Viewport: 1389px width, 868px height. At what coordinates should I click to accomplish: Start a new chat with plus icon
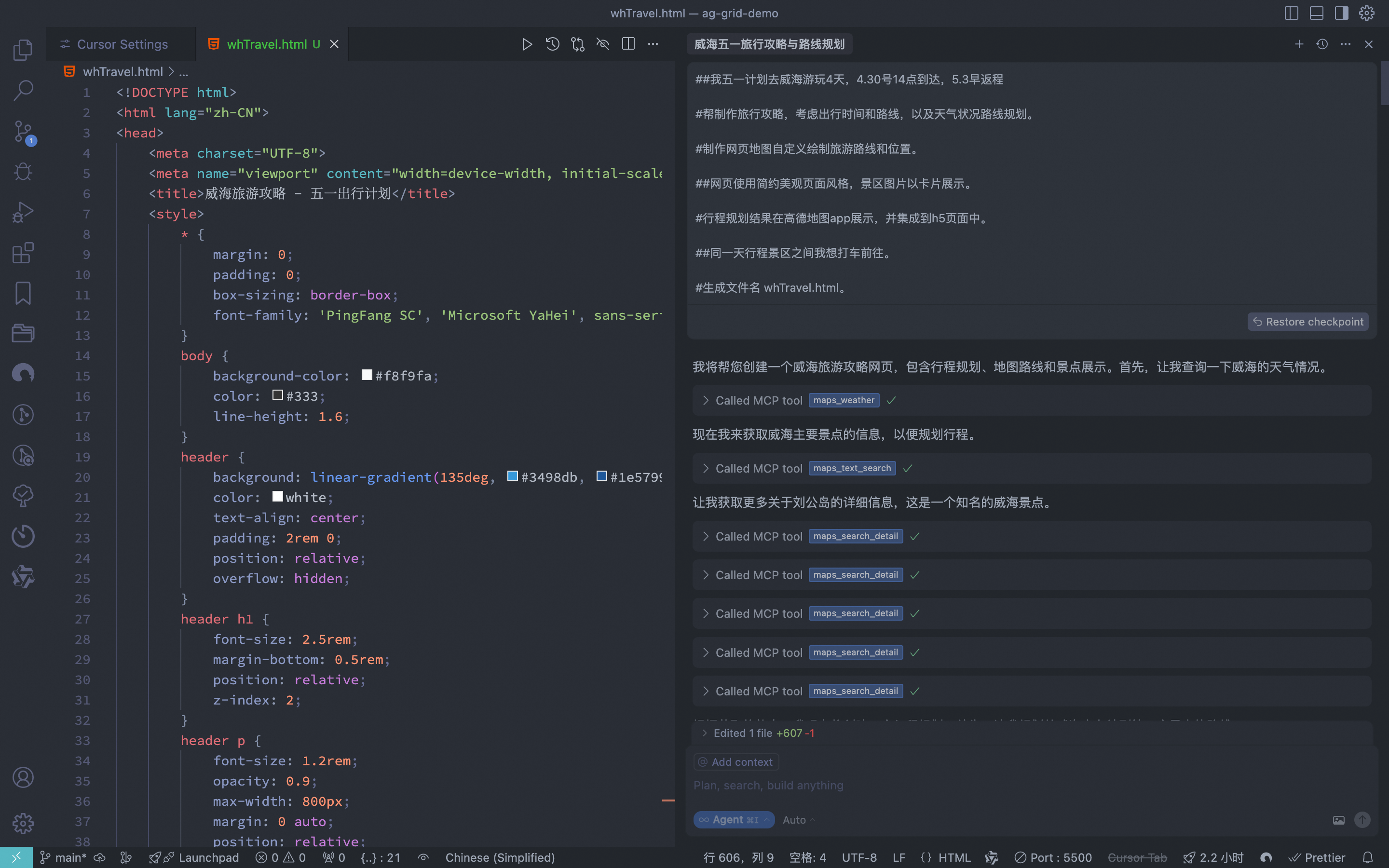click(x=1299, y=44)
